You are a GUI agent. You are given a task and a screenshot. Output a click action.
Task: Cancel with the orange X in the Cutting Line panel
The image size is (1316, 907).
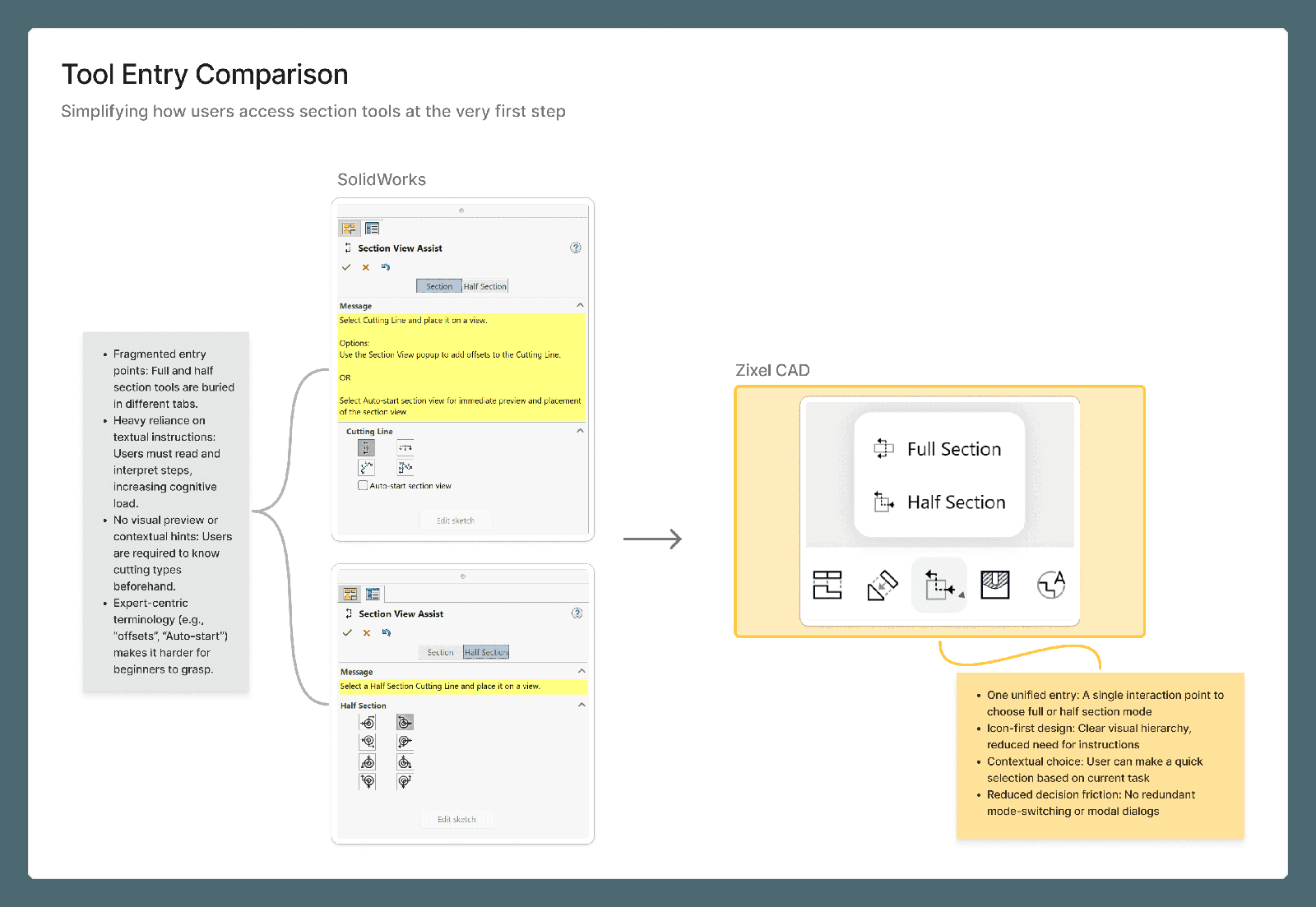pyautogui.click(x=366, y=267)
